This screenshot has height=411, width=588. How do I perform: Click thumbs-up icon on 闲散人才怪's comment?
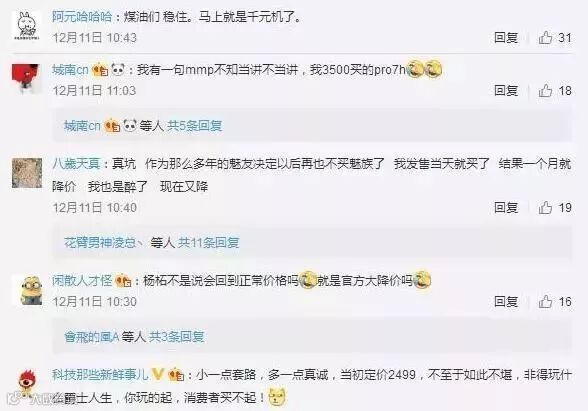click(546, 302)
